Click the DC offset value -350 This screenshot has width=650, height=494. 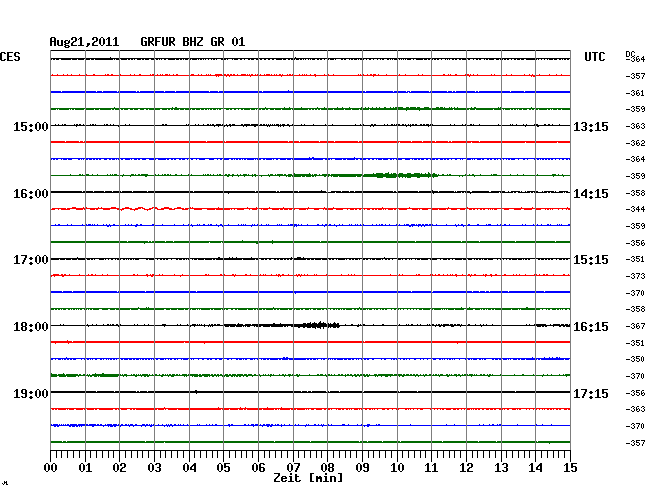point(635,359)
